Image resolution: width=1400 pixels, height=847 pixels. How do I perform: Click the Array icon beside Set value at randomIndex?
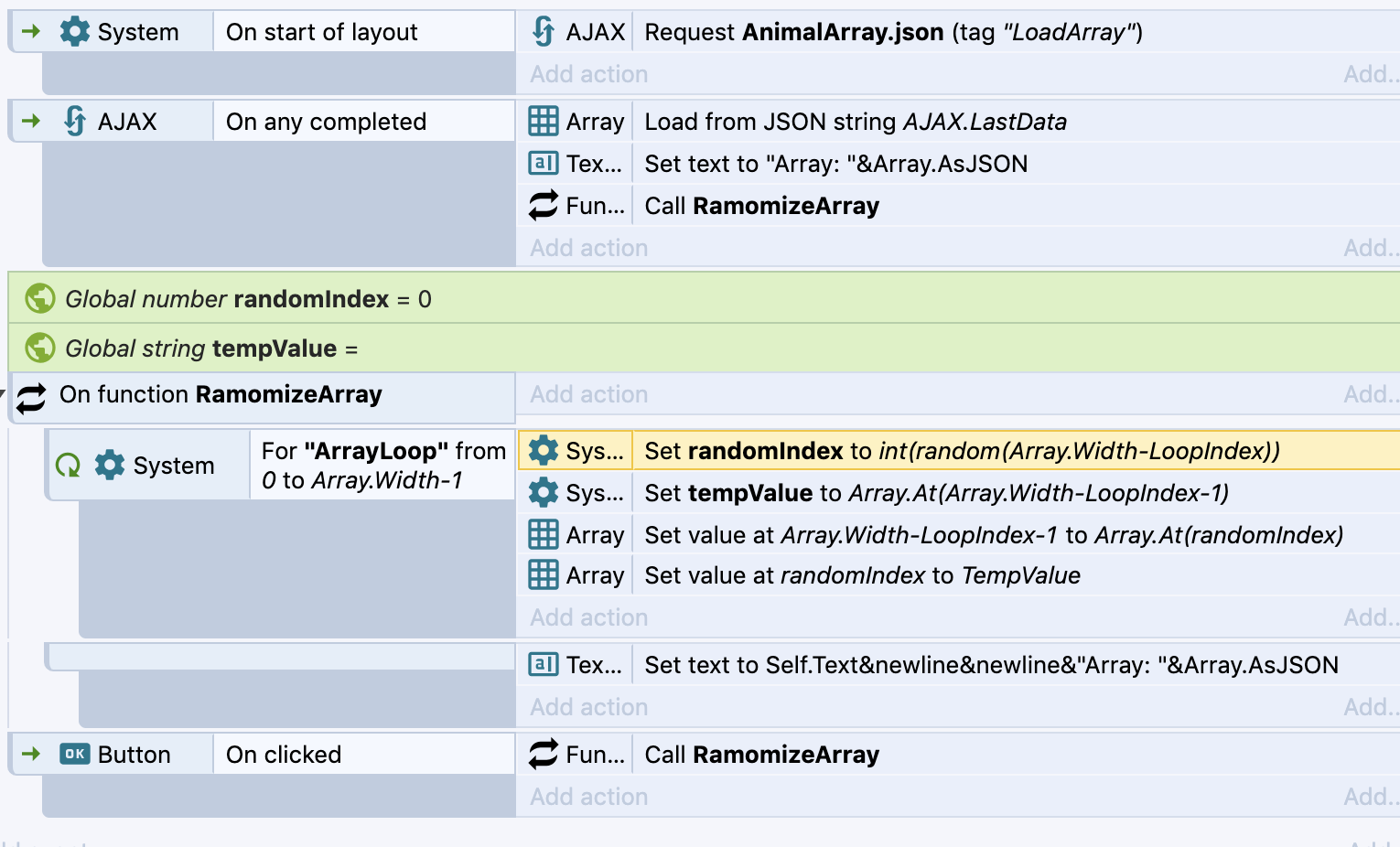pyautogui.click(x=543, y=575)
